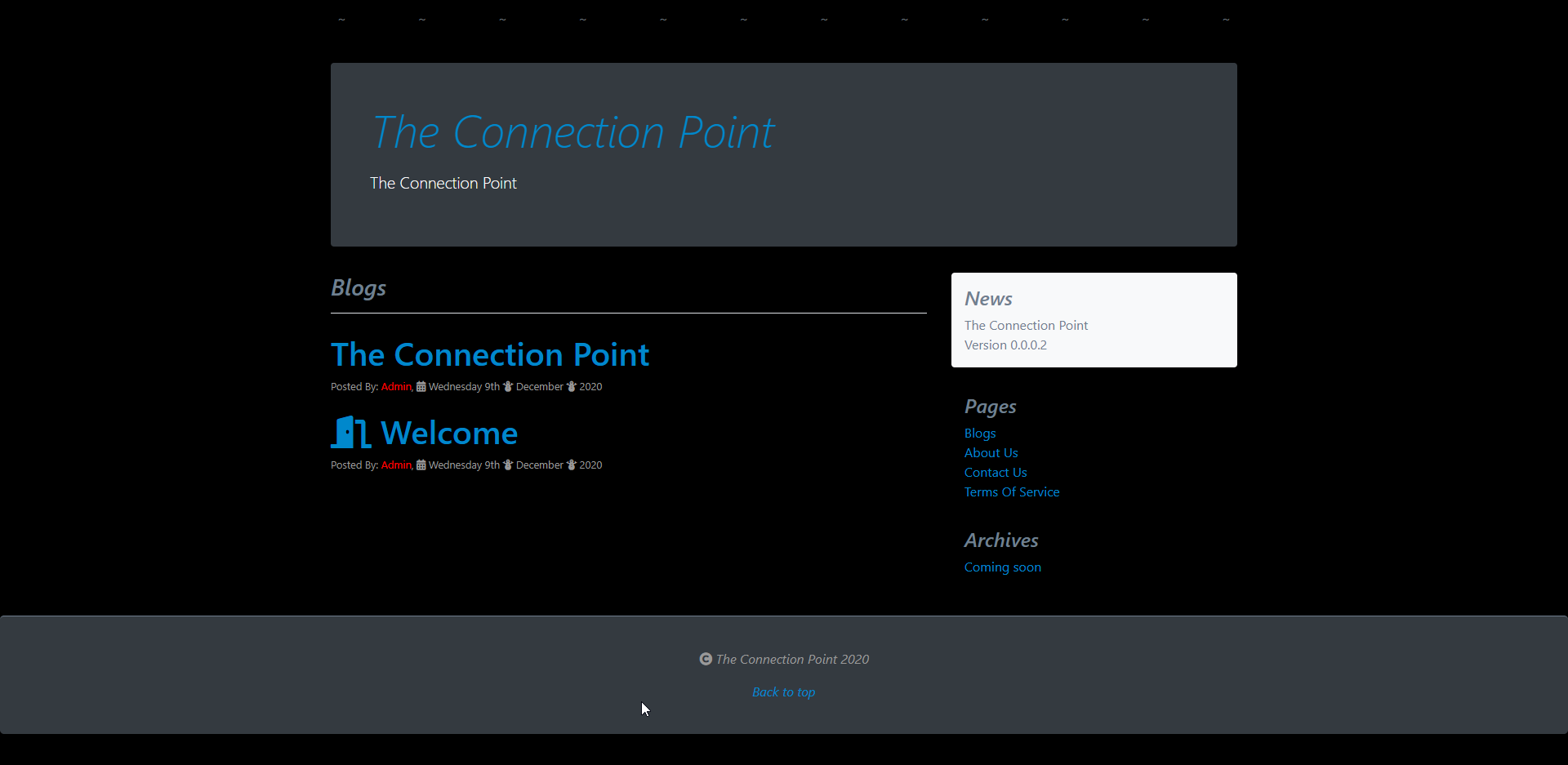
Task: Click The Connection Point 2020 footer text
Action: click(792, 660)
